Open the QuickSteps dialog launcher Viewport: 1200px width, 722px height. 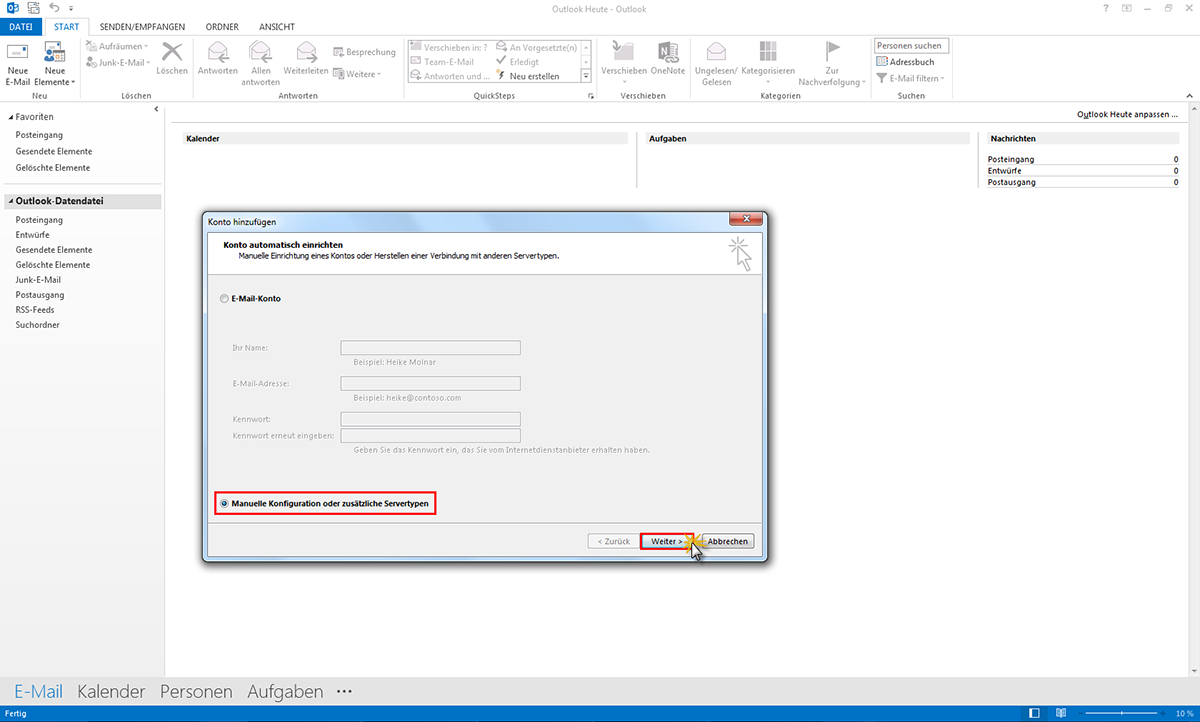click(x=591, y=96)
